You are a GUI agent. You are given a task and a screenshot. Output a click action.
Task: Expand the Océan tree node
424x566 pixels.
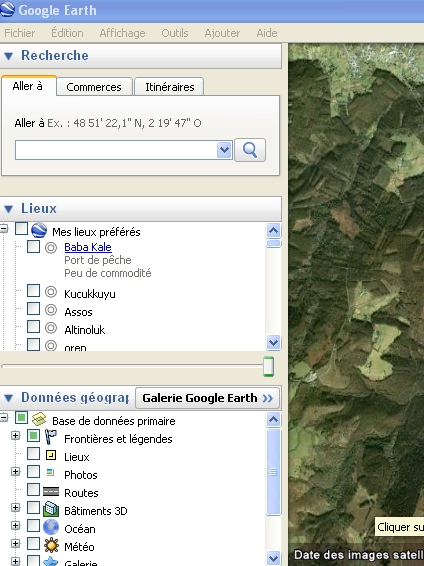tap(15, 526)
